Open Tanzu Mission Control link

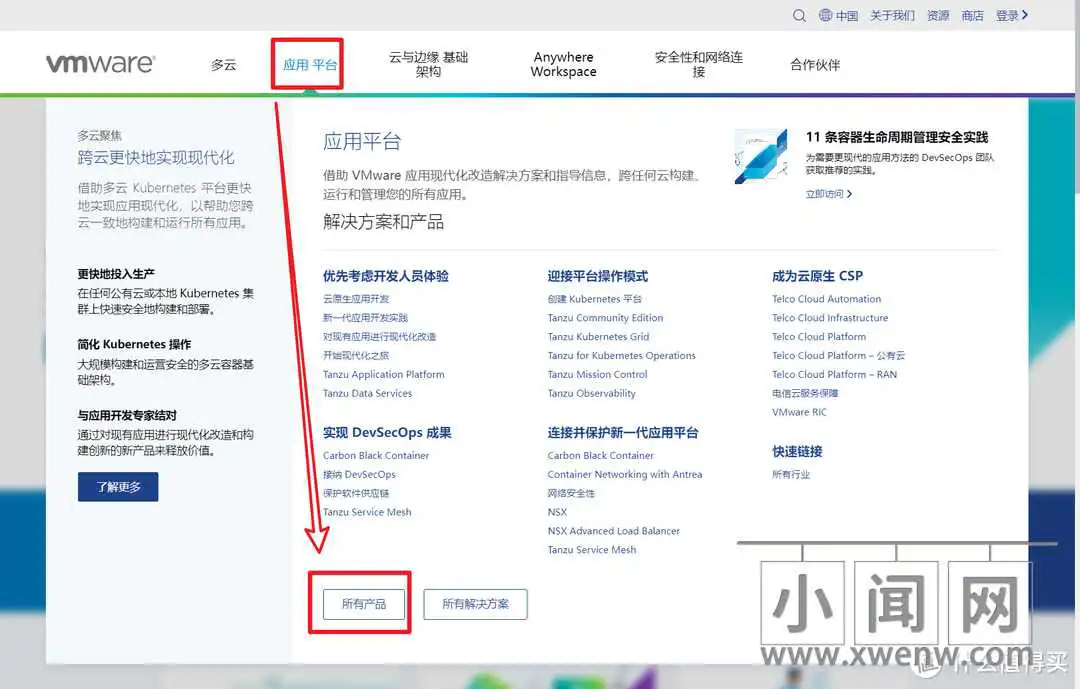(x=597, y=374)
